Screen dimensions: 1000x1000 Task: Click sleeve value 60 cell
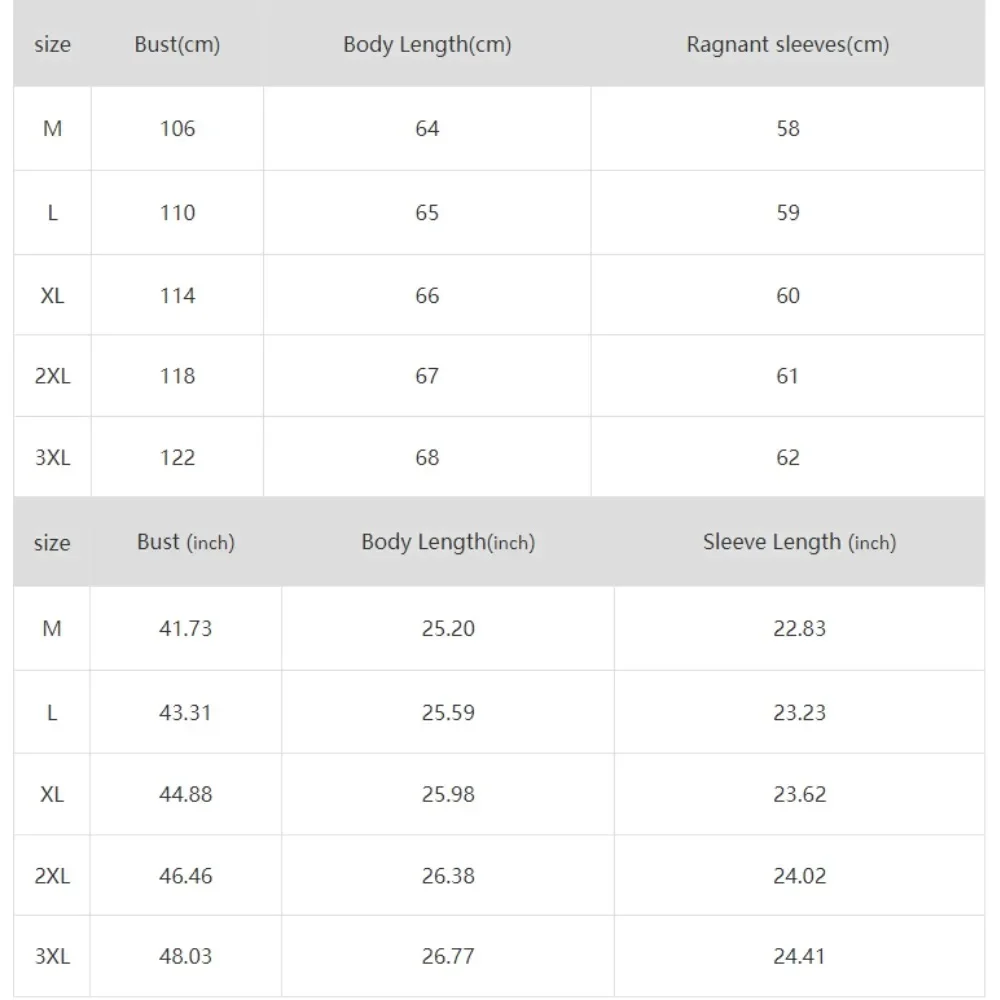787,295
